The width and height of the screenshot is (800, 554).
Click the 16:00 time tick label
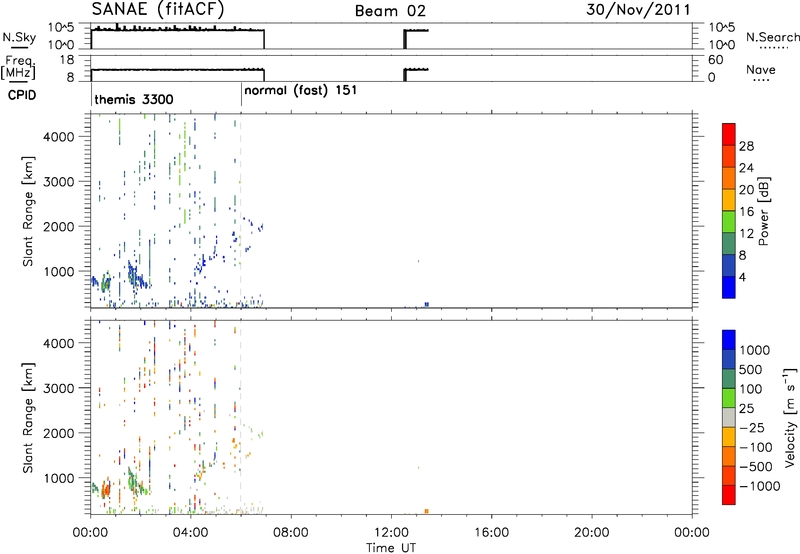[x=491, y=533]
